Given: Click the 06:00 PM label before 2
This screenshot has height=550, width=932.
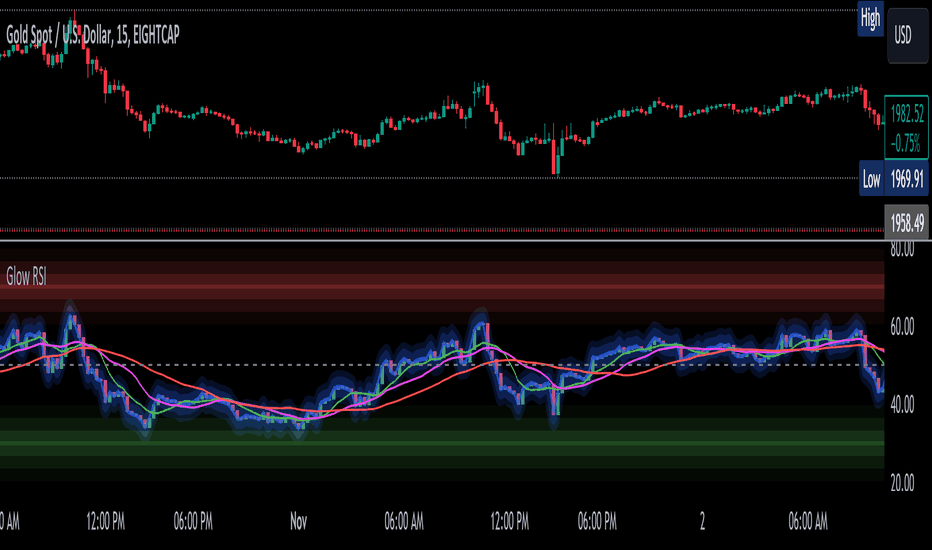Looking at the screenshot, I should [597, 521].
